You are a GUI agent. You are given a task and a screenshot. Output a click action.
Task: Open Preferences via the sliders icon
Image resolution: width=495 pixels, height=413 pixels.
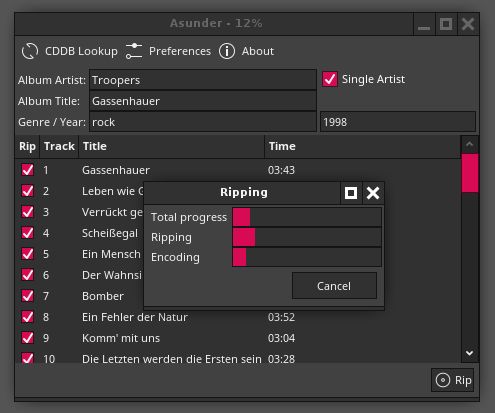pyautogui.click(x=134, y=51)
